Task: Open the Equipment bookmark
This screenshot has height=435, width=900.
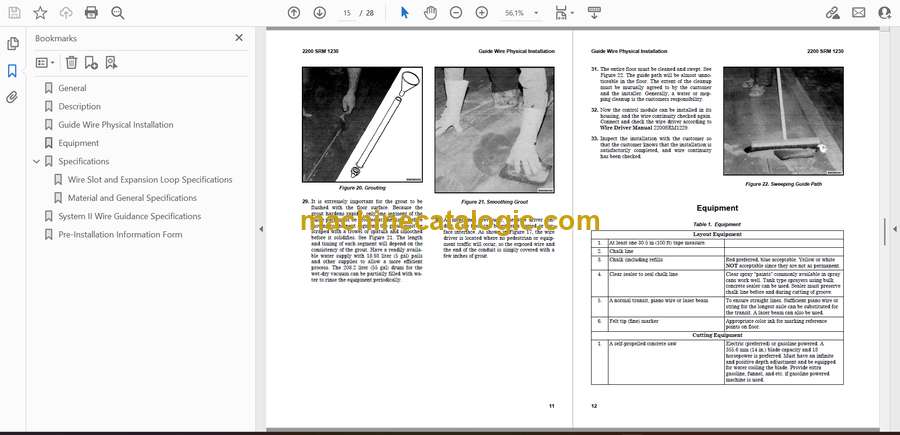Action: tap(78, 143)
